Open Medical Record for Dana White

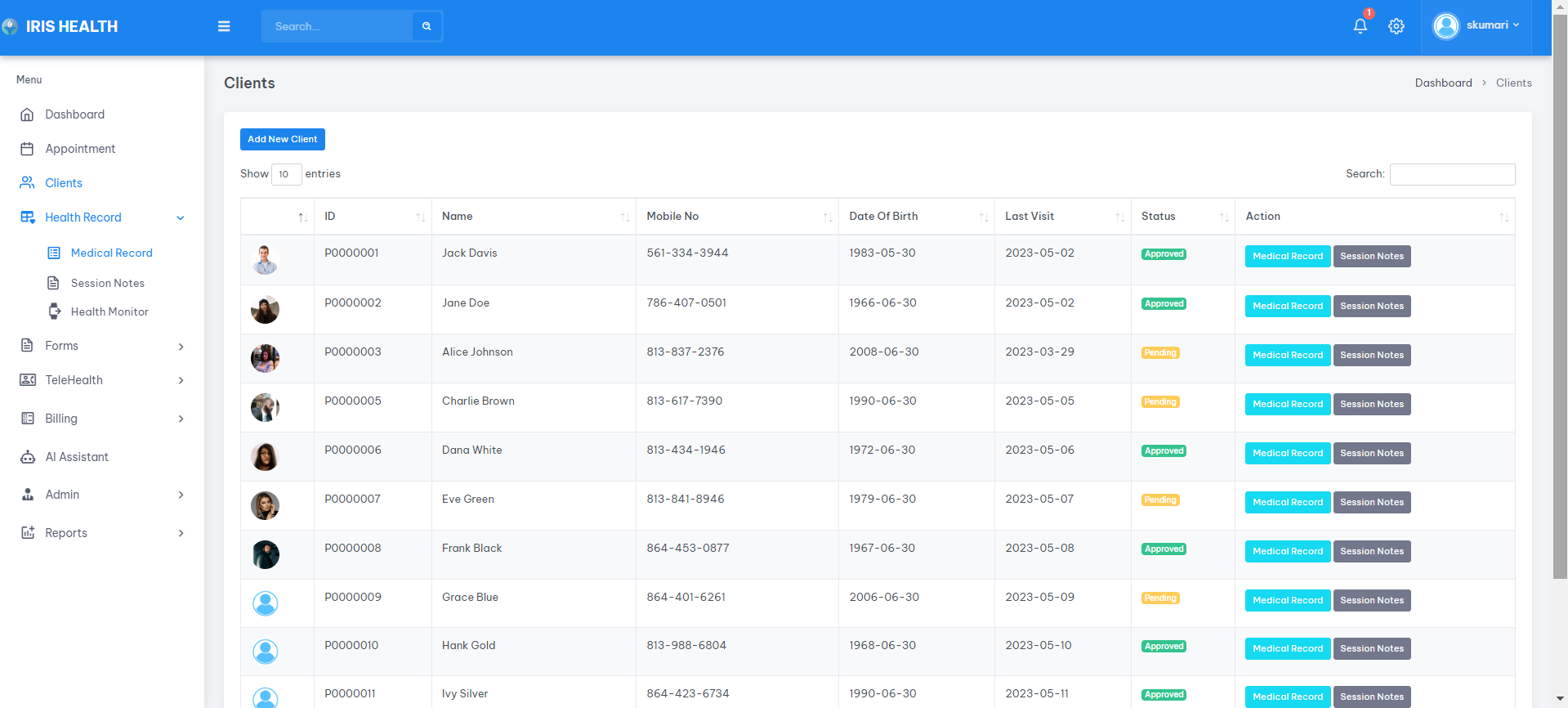(x=1288, y=454)
